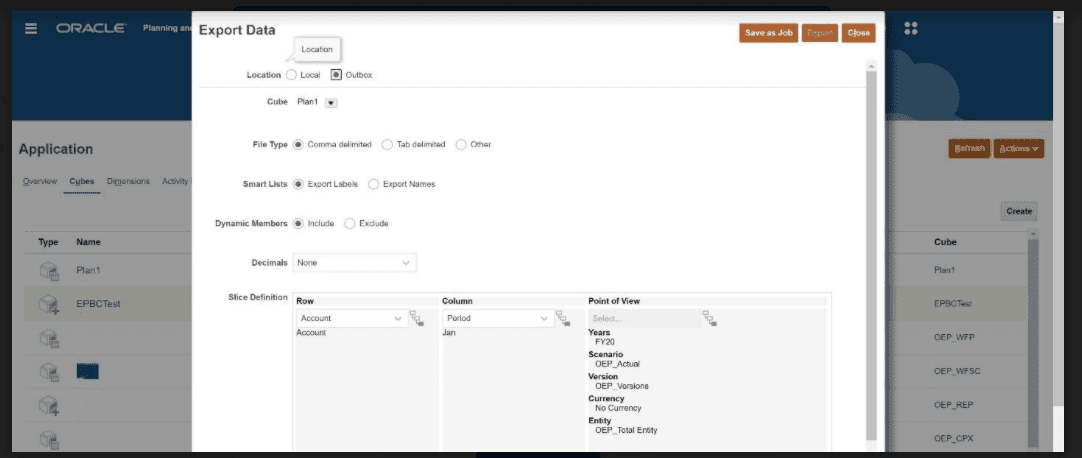This screenshot has width=1082, height=458.
Task: Click the cube icon beside EPBCTest
Action: tap(49, 304)
